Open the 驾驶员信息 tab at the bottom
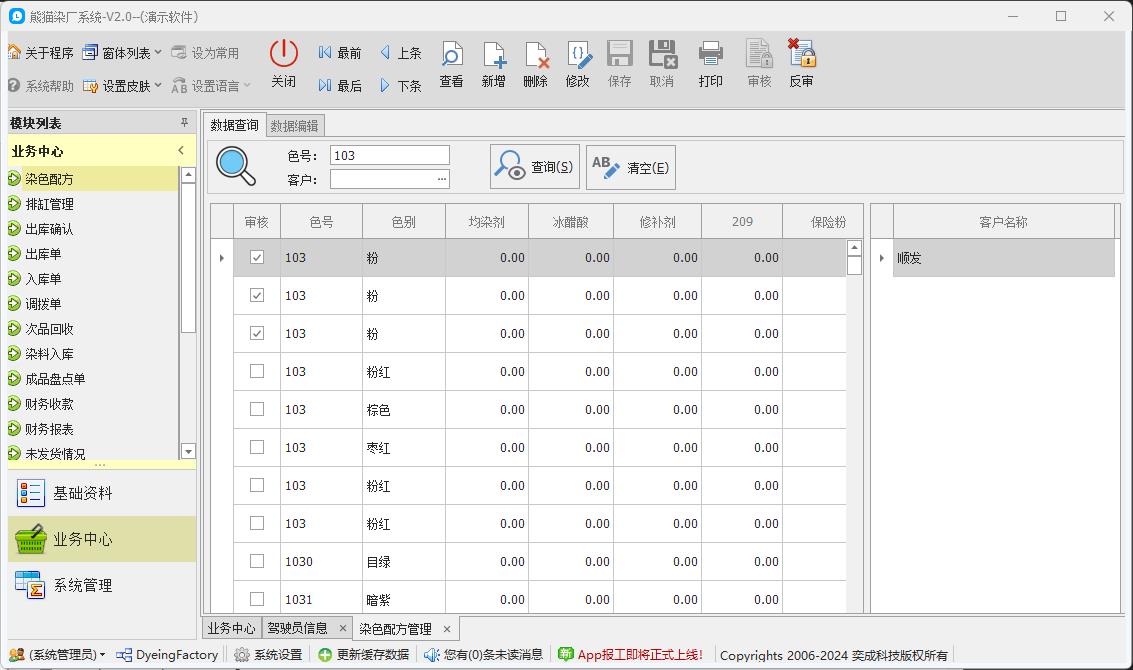This screenshot has height=670, width=1133. tap(301, 628)
